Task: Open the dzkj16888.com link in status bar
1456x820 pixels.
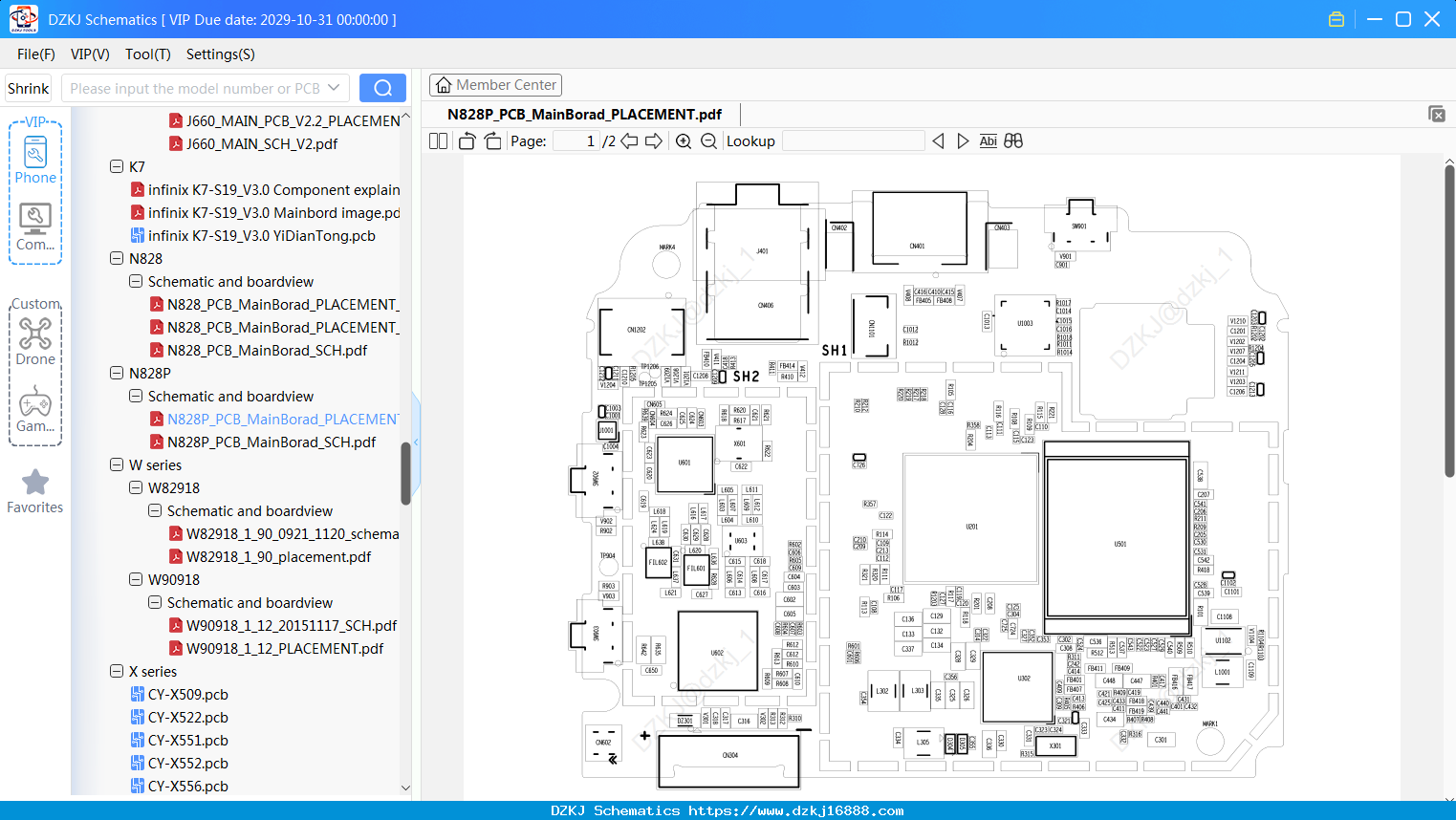Action: point(795,810)
